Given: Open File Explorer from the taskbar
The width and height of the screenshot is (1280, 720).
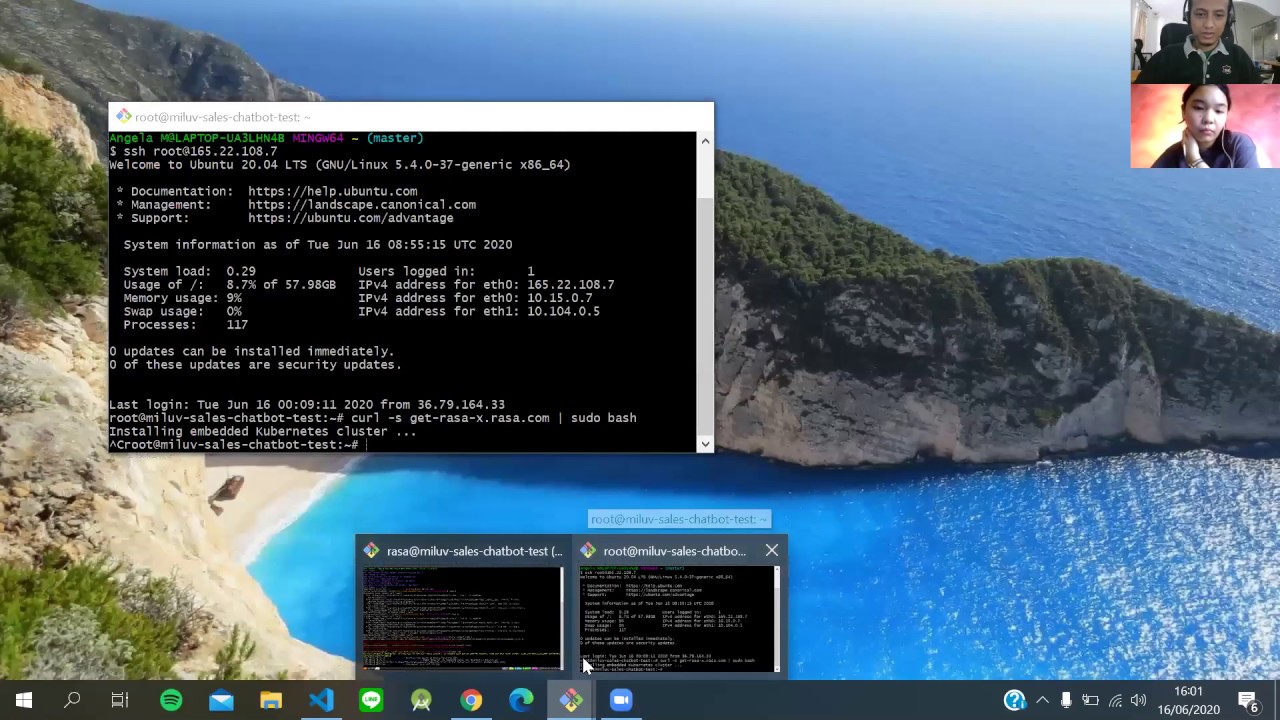Looking at the screenshot, I should [271, 700].
